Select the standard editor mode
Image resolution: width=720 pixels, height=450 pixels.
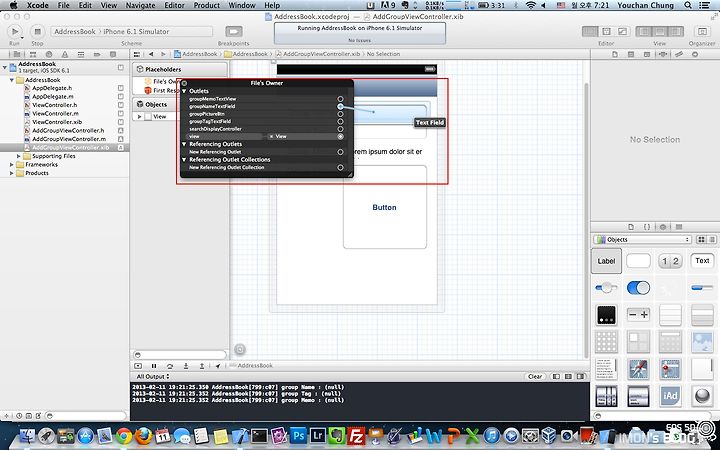pos(590,31)
